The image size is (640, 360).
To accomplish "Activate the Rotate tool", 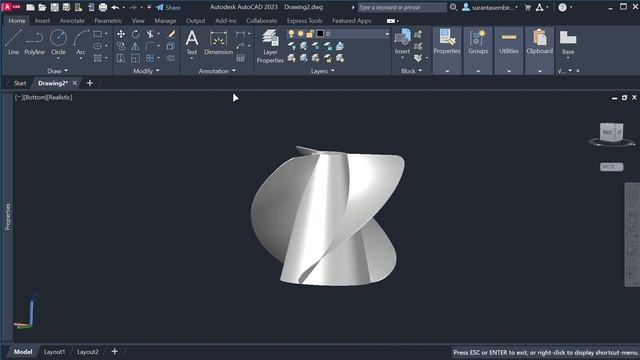I will point(136,34).
